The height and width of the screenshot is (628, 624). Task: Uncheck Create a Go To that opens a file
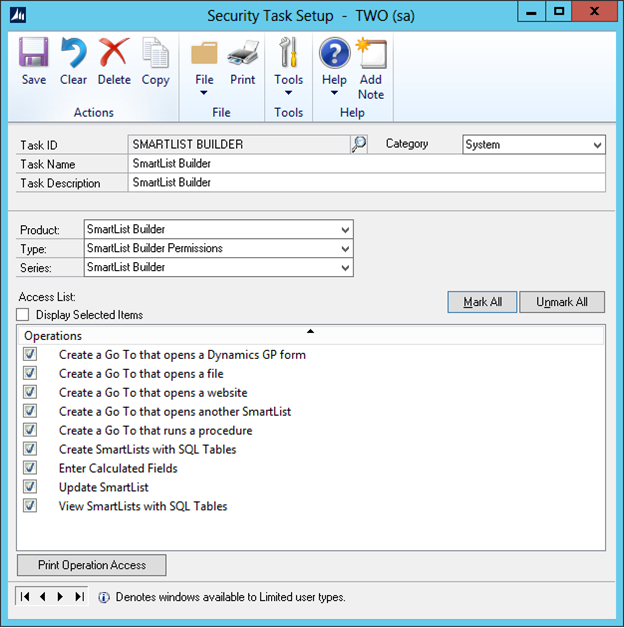[30, 373]
